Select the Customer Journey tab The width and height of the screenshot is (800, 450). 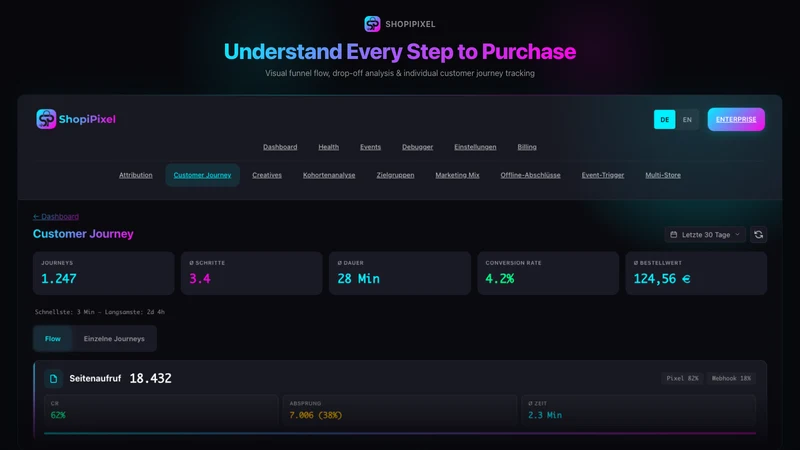[x=203, y=175]
